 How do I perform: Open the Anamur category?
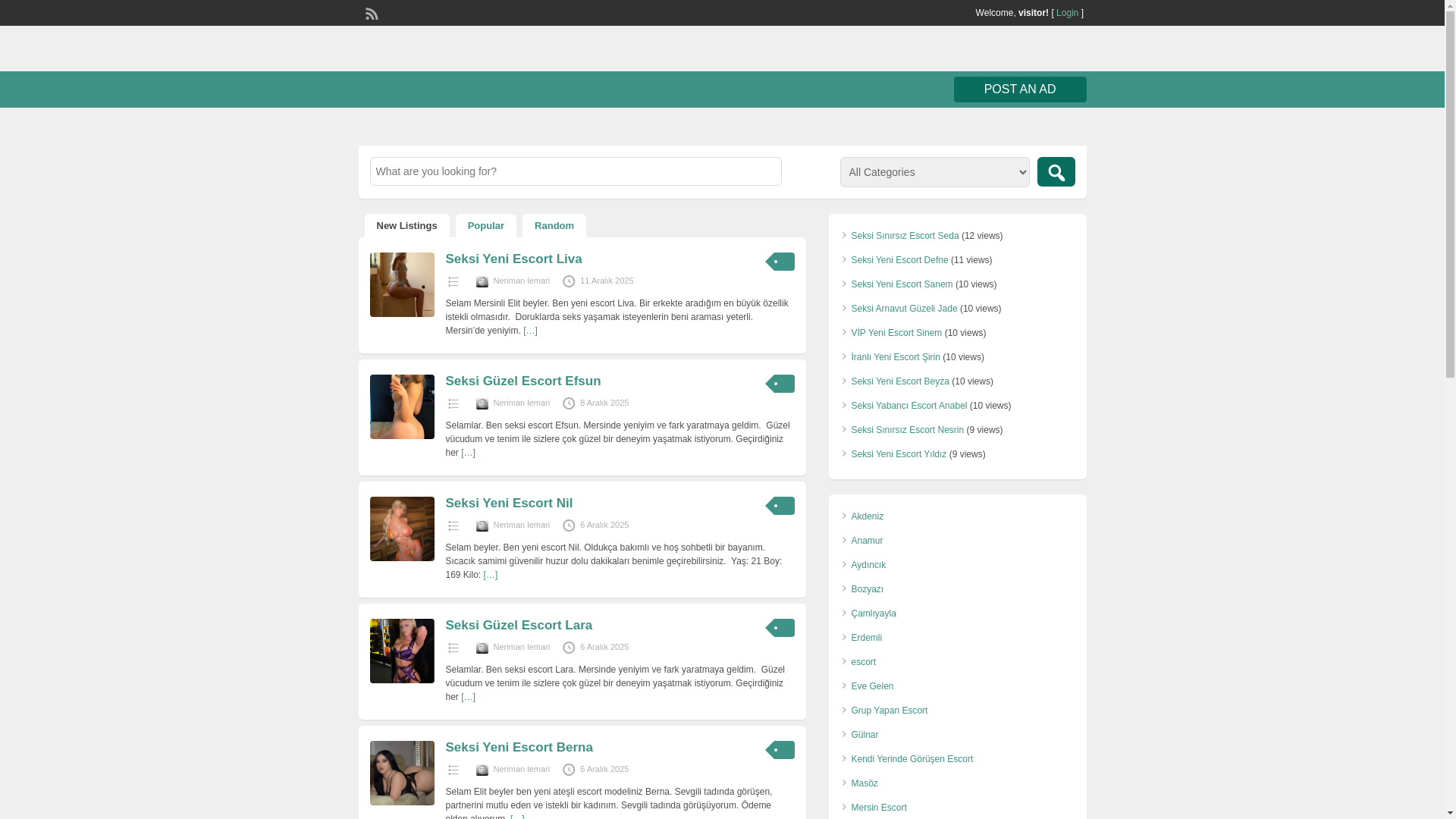867,541
